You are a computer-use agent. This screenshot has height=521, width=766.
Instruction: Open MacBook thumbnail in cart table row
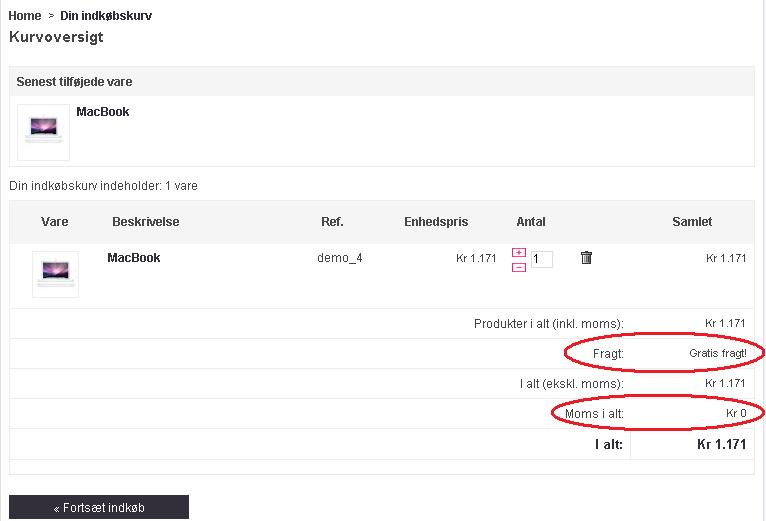point(55,274)
